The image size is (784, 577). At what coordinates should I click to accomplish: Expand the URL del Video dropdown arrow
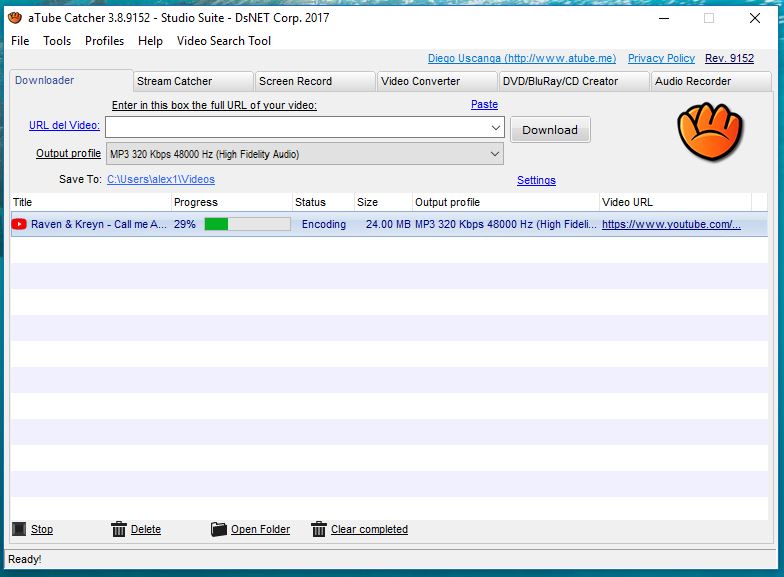click(x=496, y=128)
